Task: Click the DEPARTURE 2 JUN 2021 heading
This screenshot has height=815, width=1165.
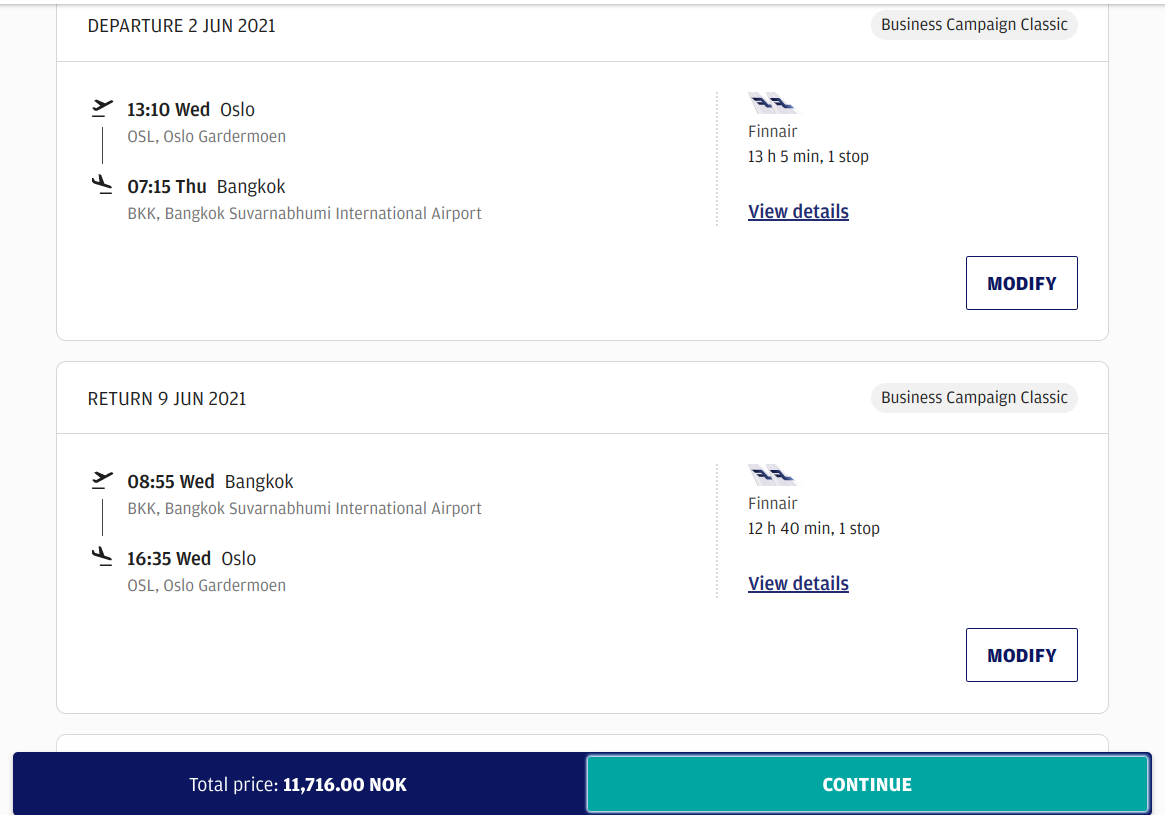Action: [x=181, y=26]
